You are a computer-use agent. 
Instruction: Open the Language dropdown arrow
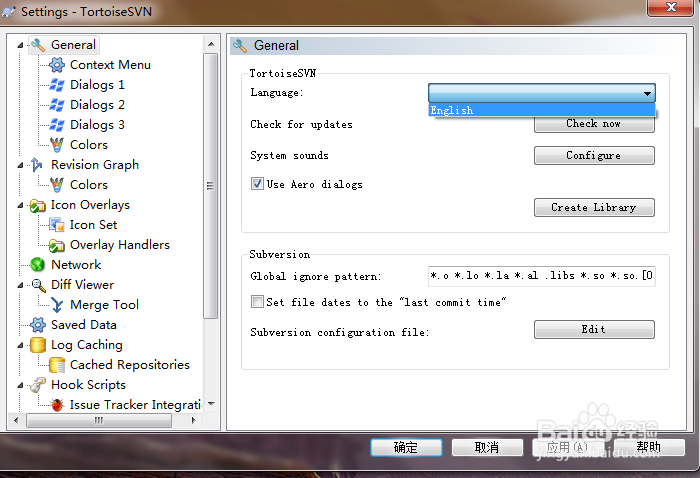[x=647, y=94]
